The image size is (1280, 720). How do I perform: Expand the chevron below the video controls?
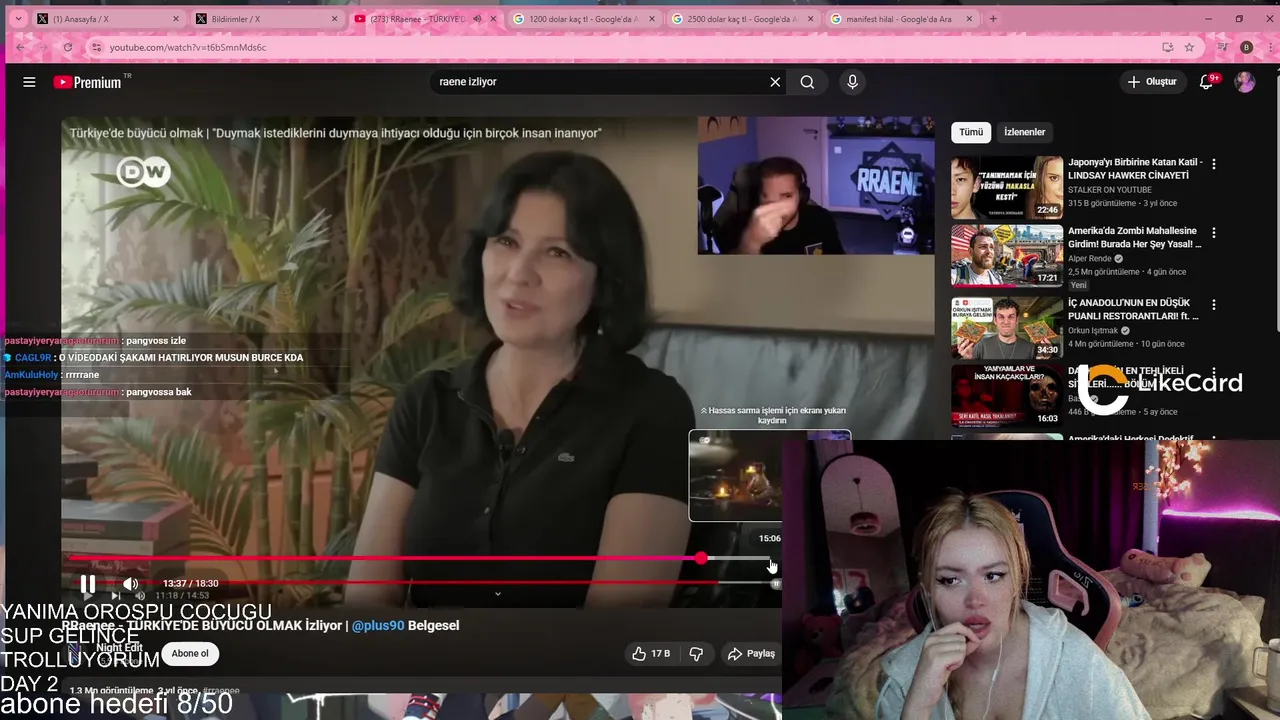coord(497,594)
